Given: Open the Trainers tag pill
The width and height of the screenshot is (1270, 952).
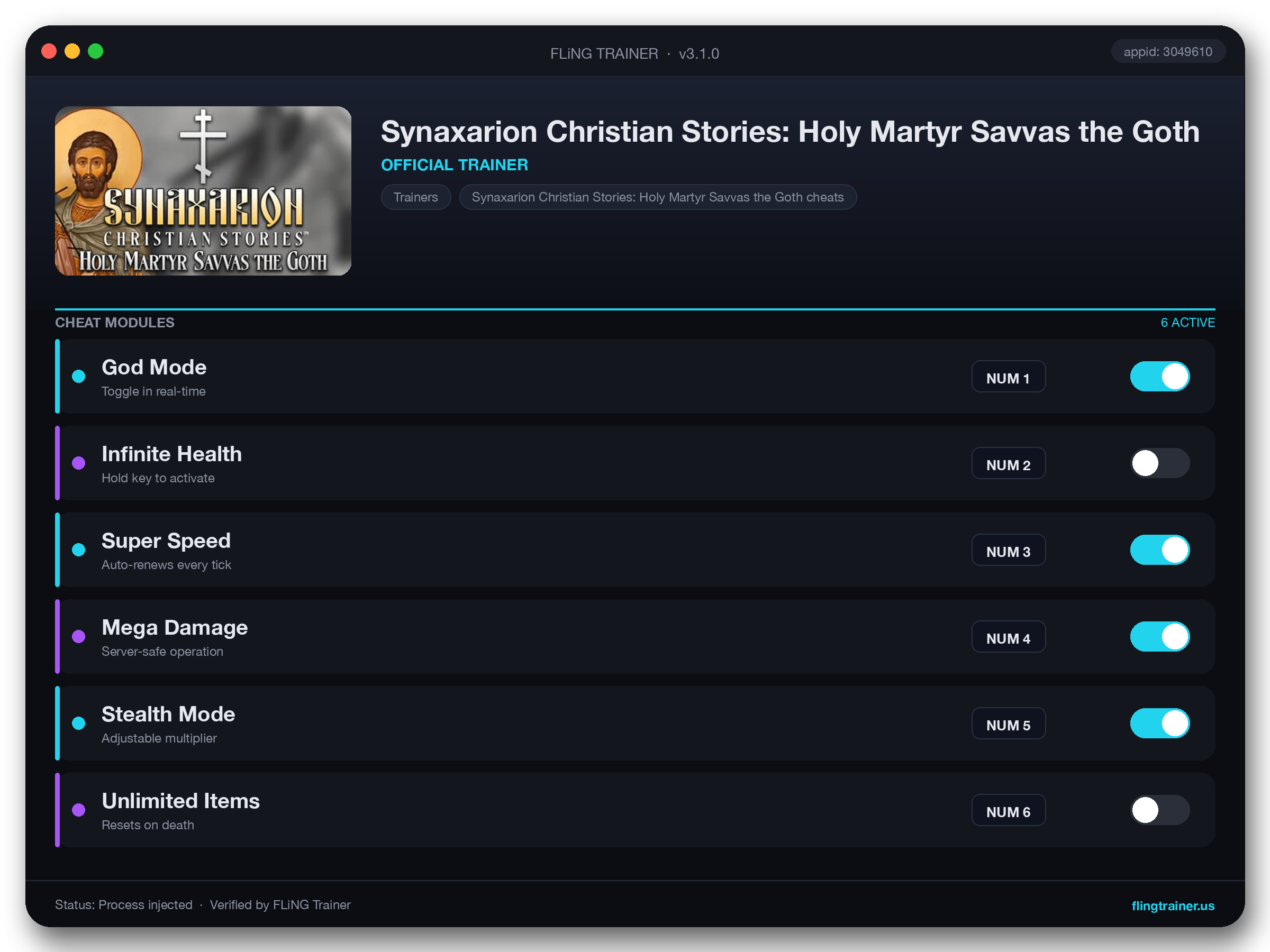Looking at the screenshot, I should click(x=416, y=197).
